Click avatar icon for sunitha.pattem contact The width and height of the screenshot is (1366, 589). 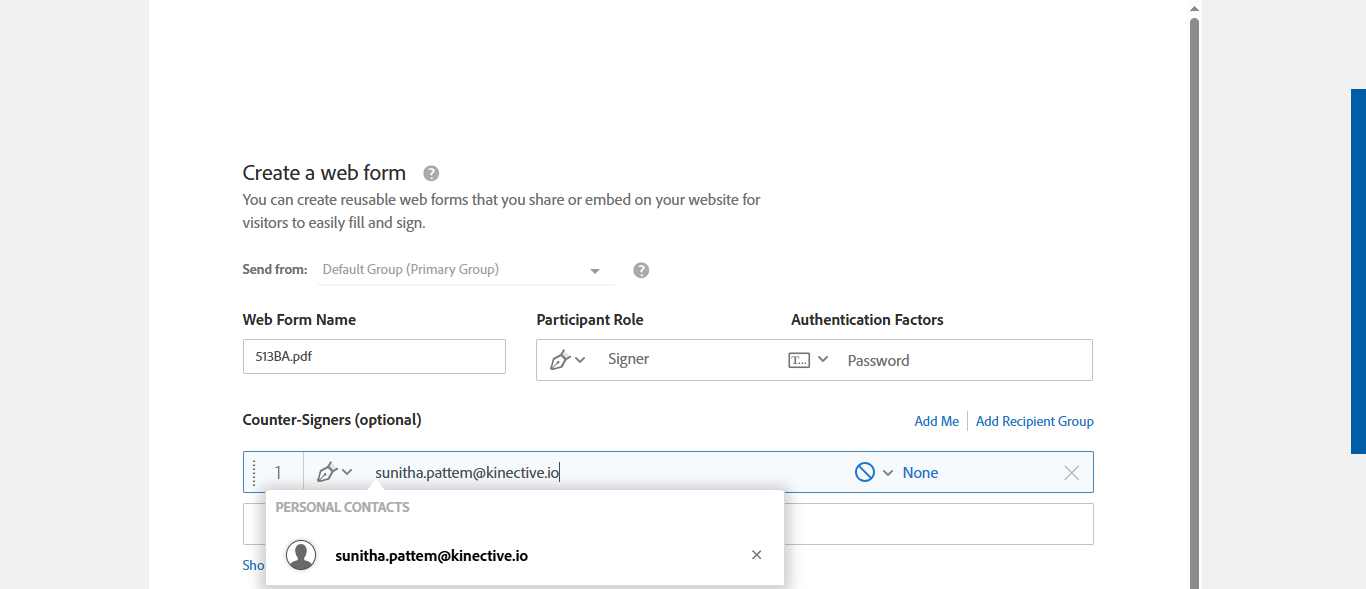point(301,555)
